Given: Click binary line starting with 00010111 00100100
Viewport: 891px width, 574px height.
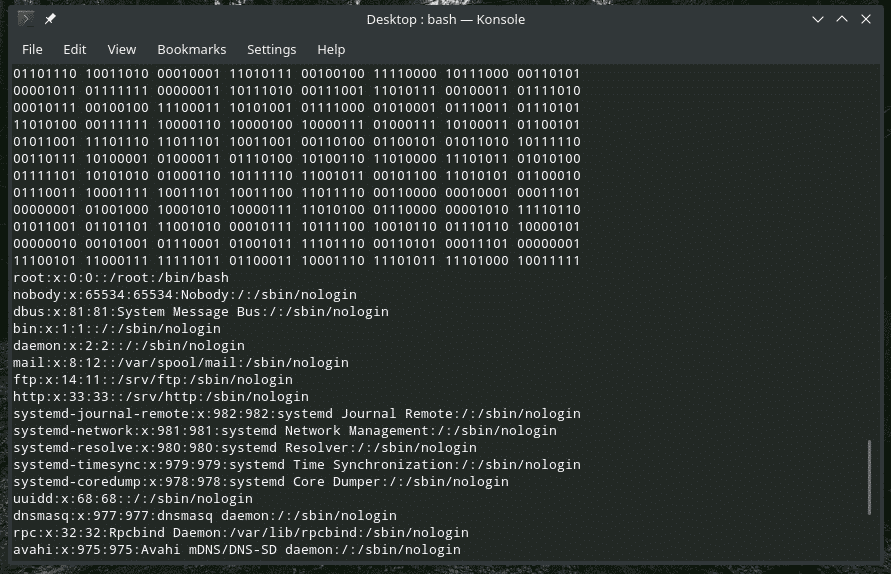Looking at the screenshot, I should point(297,107).
